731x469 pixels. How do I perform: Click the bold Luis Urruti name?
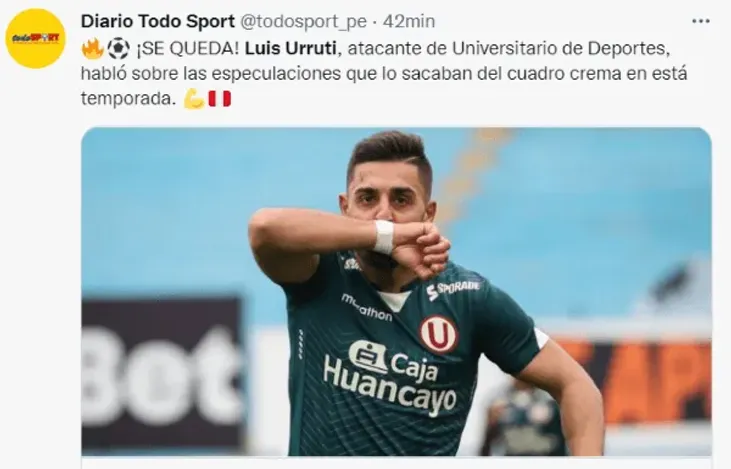[290, 48]
